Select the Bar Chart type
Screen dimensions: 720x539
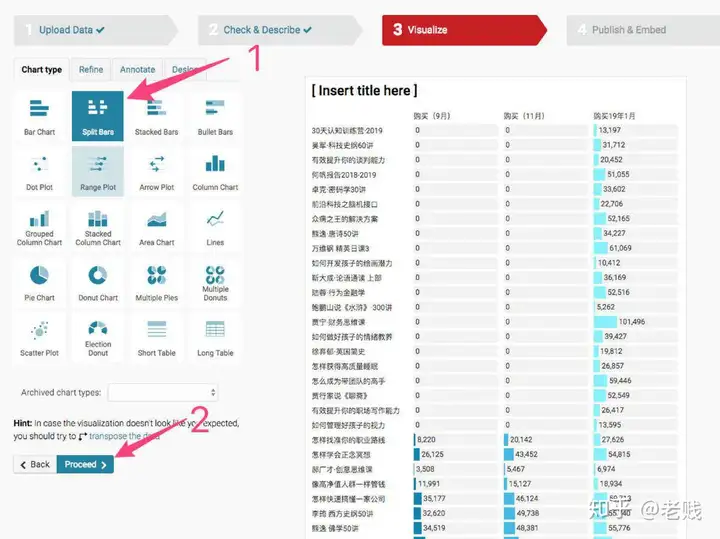point(39,116)
